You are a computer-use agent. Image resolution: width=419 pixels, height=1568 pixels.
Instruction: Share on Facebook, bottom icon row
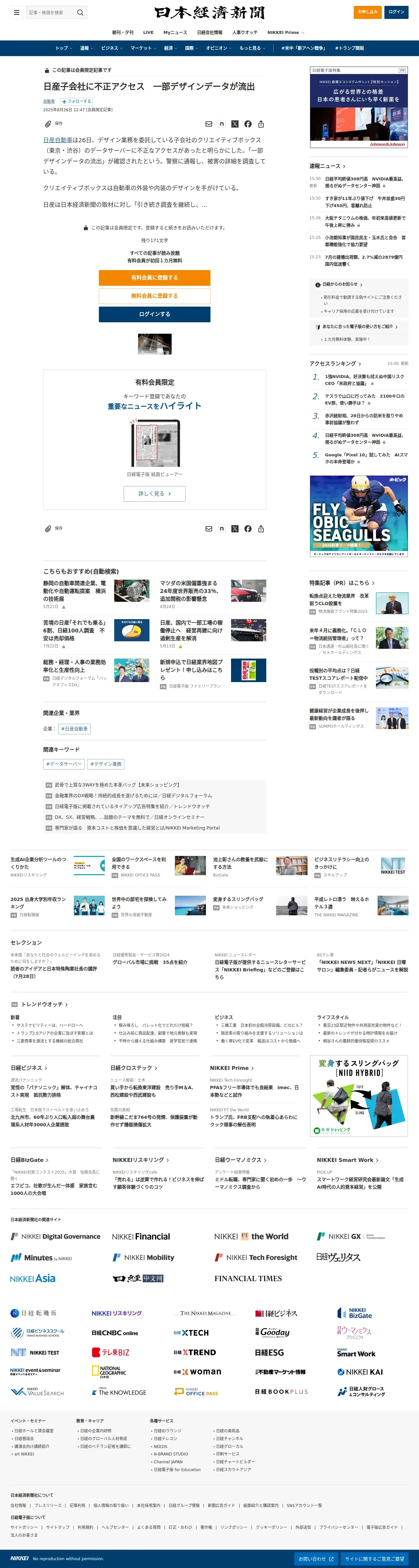[248, 529]
